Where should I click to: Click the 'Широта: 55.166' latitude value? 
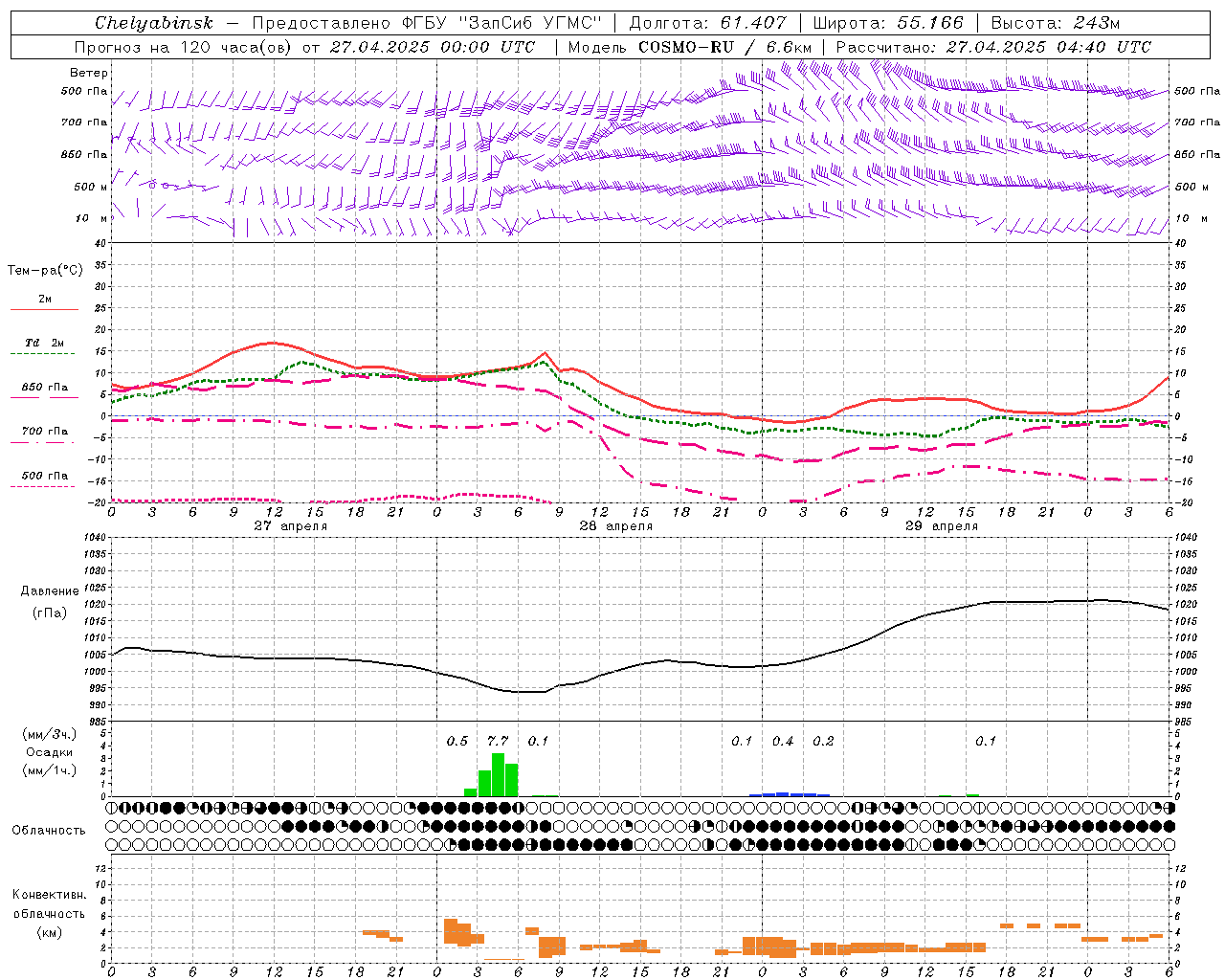point(888,23)
